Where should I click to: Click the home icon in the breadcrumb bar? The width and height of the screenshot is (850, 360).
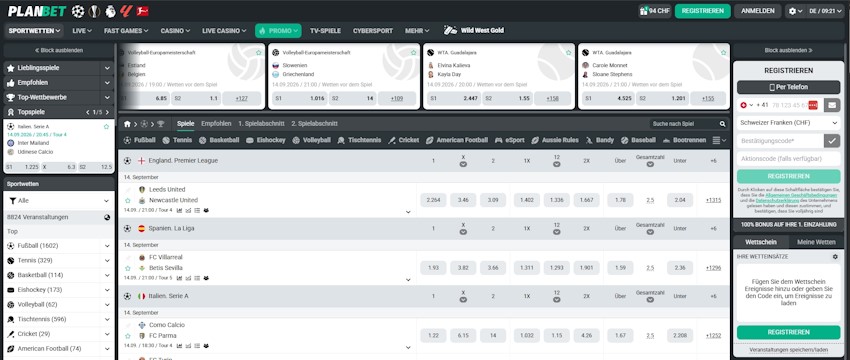tap(127, 124)
